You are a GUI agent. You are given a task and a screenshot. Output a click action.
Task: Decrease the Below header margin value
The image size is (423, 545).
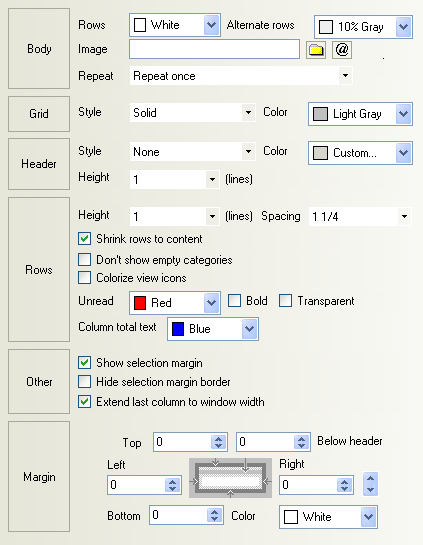301,446
